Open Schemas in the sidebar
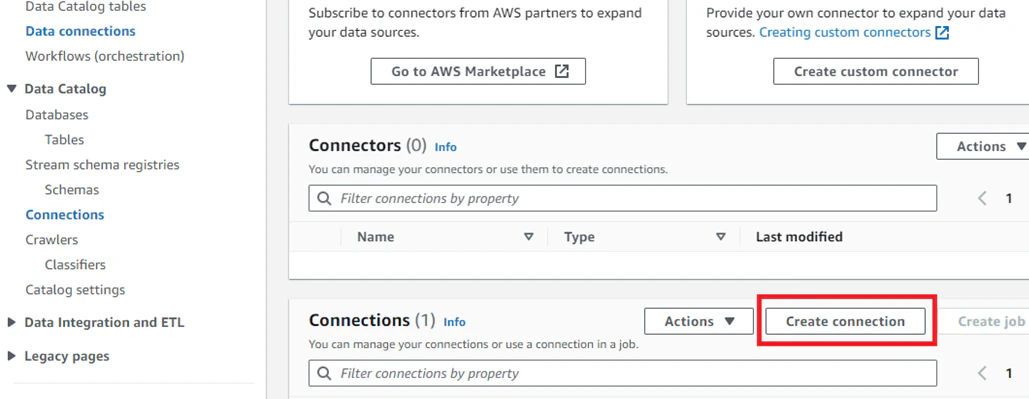Viewport: 1029px width, 399px height. coord(72,190)
